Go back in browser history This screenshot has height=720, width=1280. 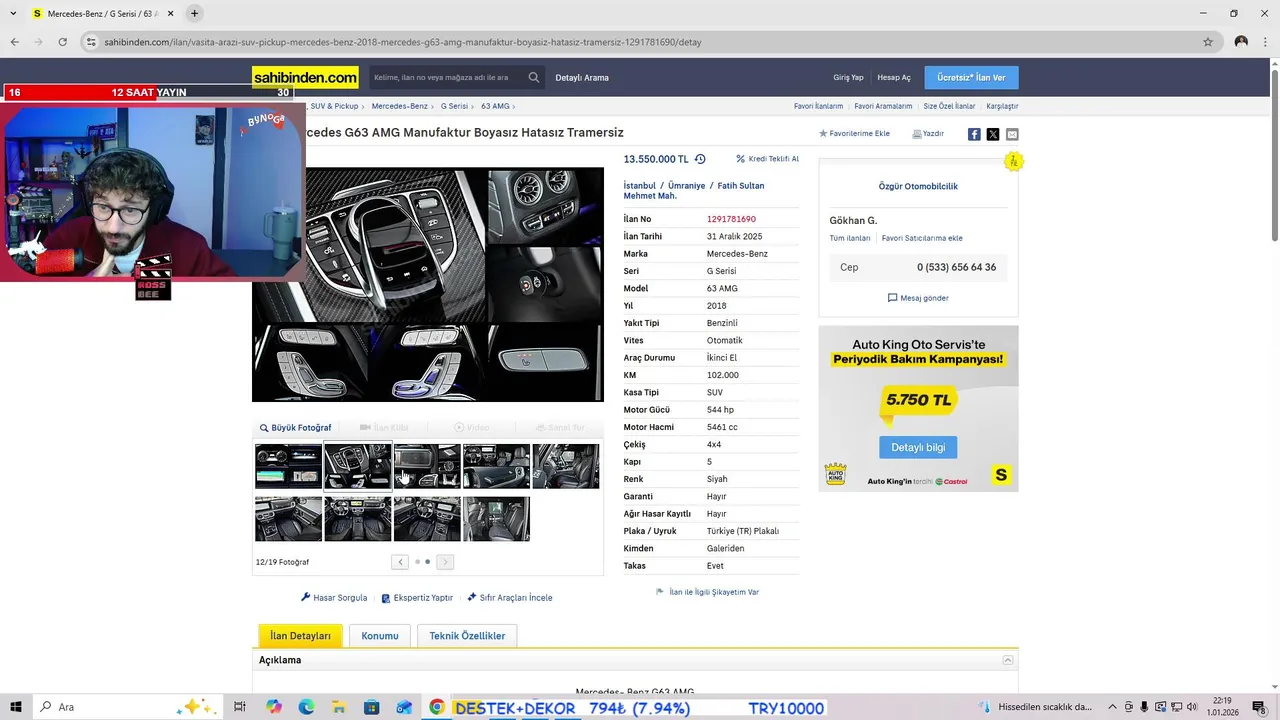14,42
